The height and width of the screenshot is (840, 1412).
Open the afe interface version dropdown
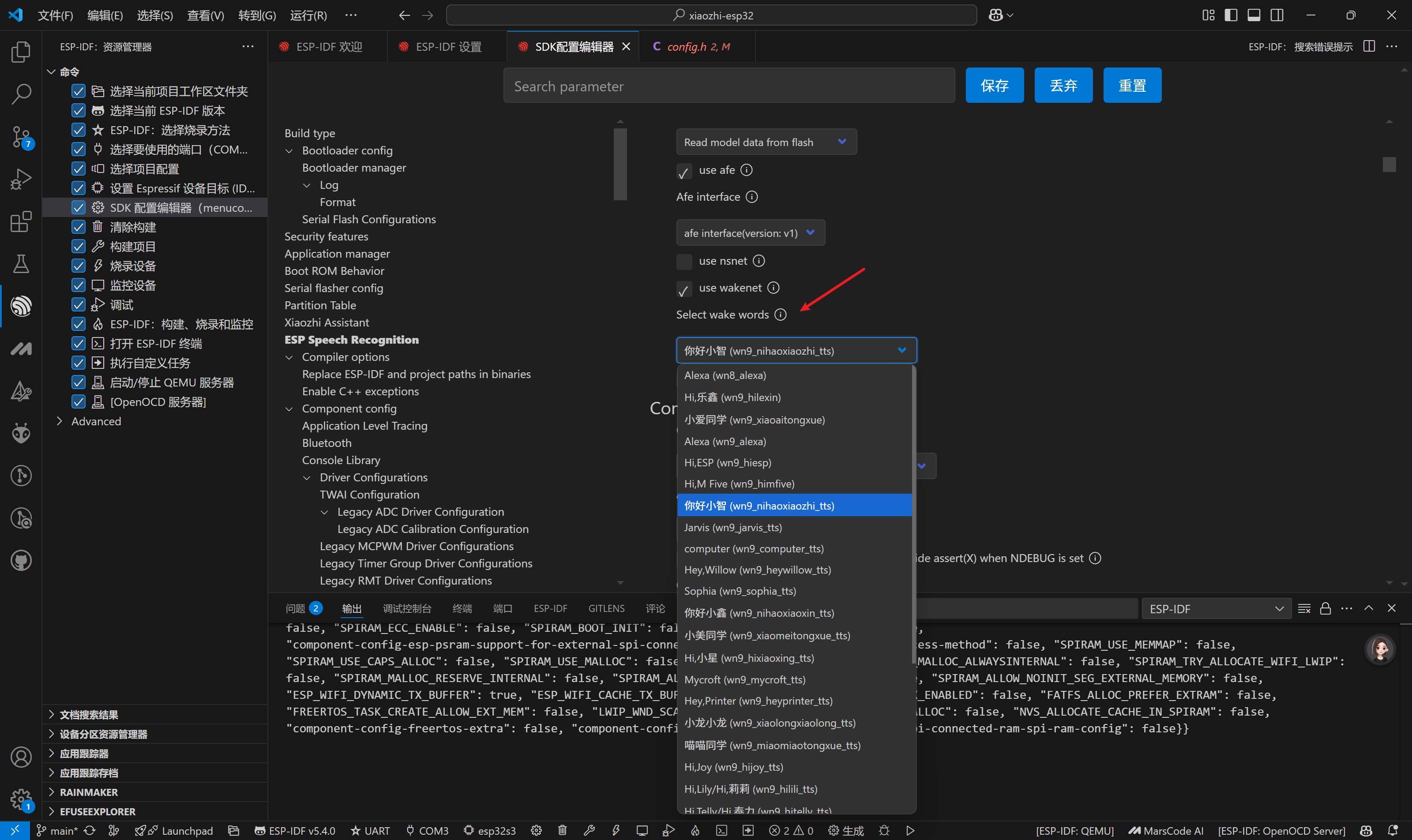[750, 232]
